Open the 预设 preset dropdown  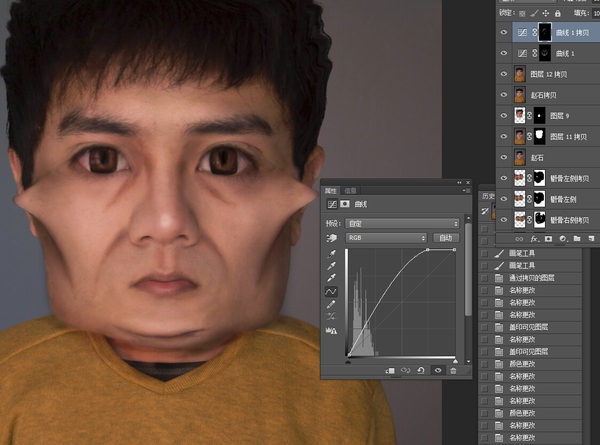(402, 223)
